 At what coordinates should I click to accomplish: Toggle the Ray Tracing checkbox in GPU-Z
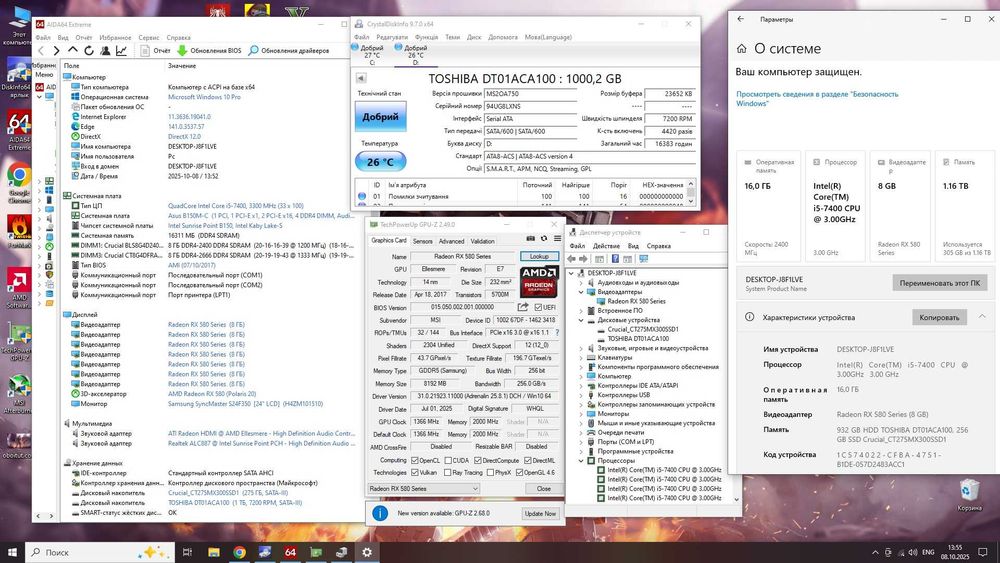[x=448, y=472]
